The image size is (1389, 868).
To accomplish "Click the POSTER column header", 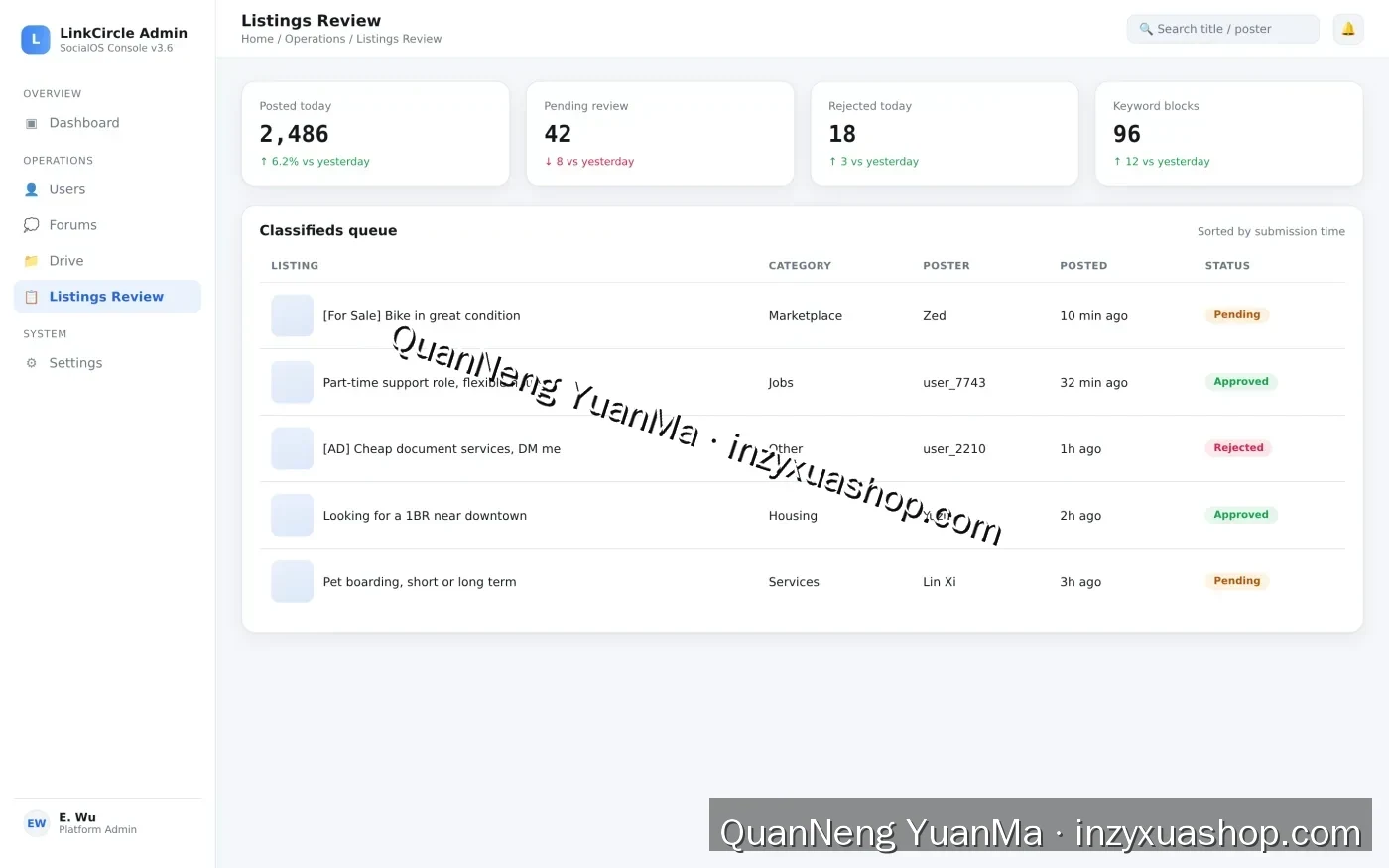I will pyautogui.click(x=947, y=266).
